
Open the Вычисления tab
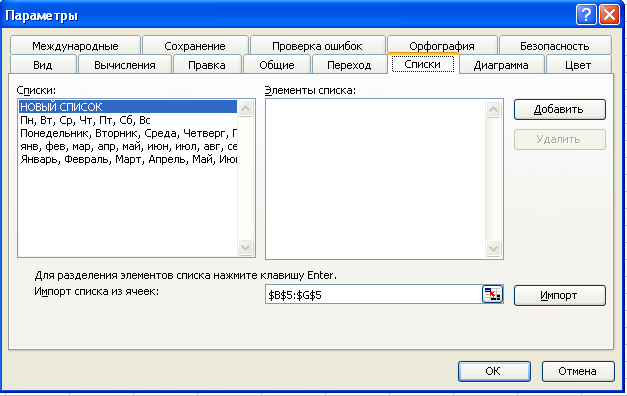pyautogui.click(x=125, y=64)
